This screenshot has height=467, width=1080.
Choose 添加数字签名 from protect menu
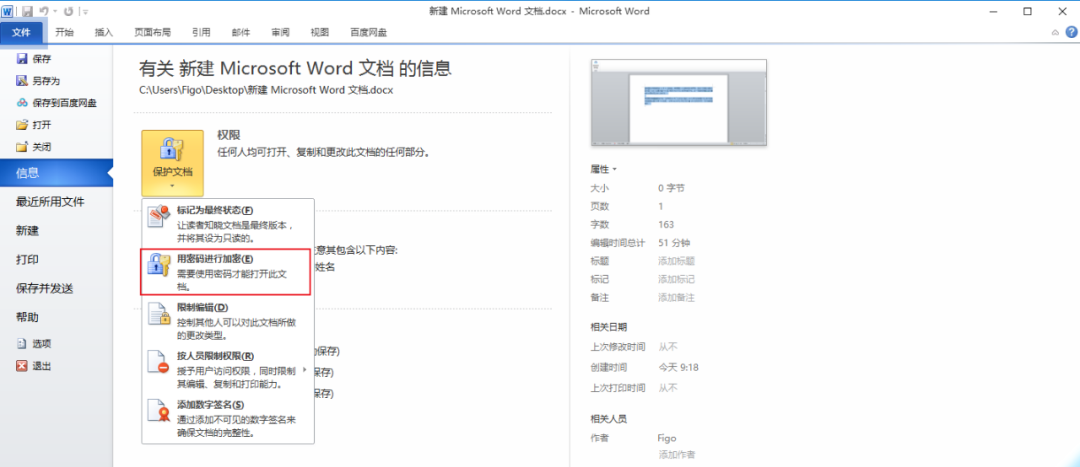coord(227,419)
